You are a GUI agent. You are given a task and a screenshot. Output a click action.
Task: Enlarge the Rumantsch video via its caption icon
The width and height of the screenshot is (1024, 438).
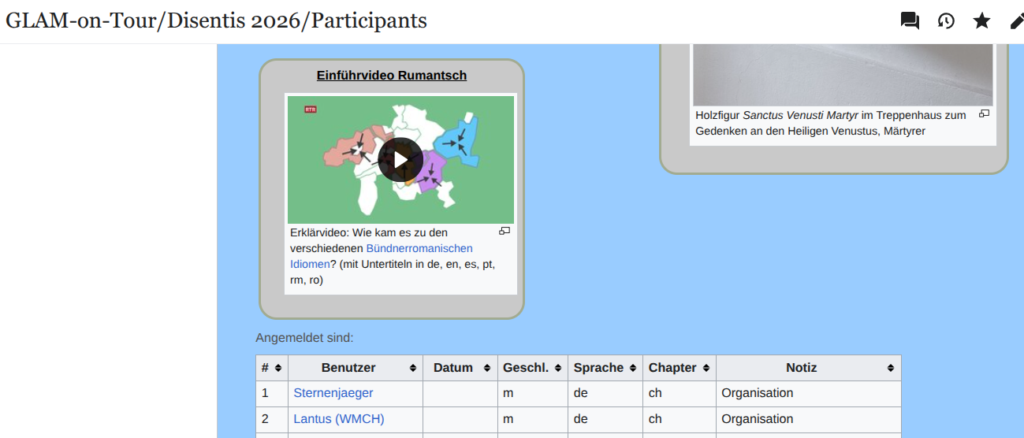505,231
